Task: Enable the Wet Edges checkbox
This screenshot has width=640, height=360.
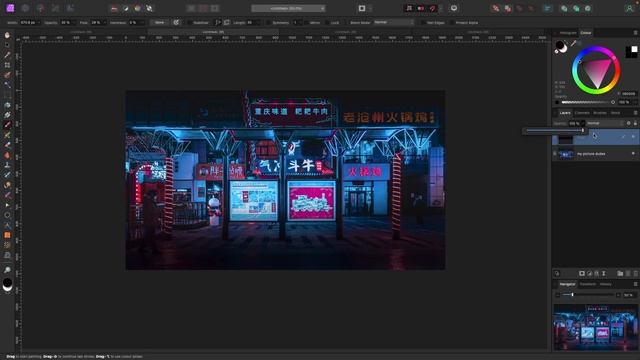Action: click(x=423, y=22)
